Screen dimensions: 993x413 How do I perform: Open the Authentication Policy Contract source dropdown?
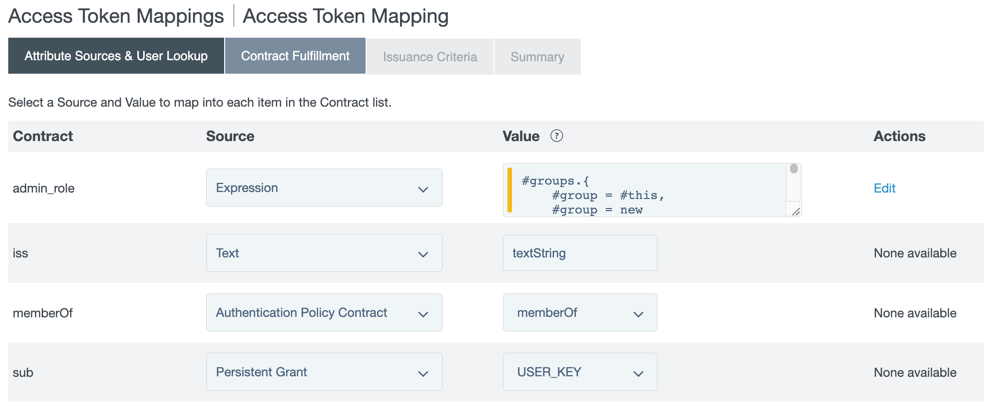(324, 313)
